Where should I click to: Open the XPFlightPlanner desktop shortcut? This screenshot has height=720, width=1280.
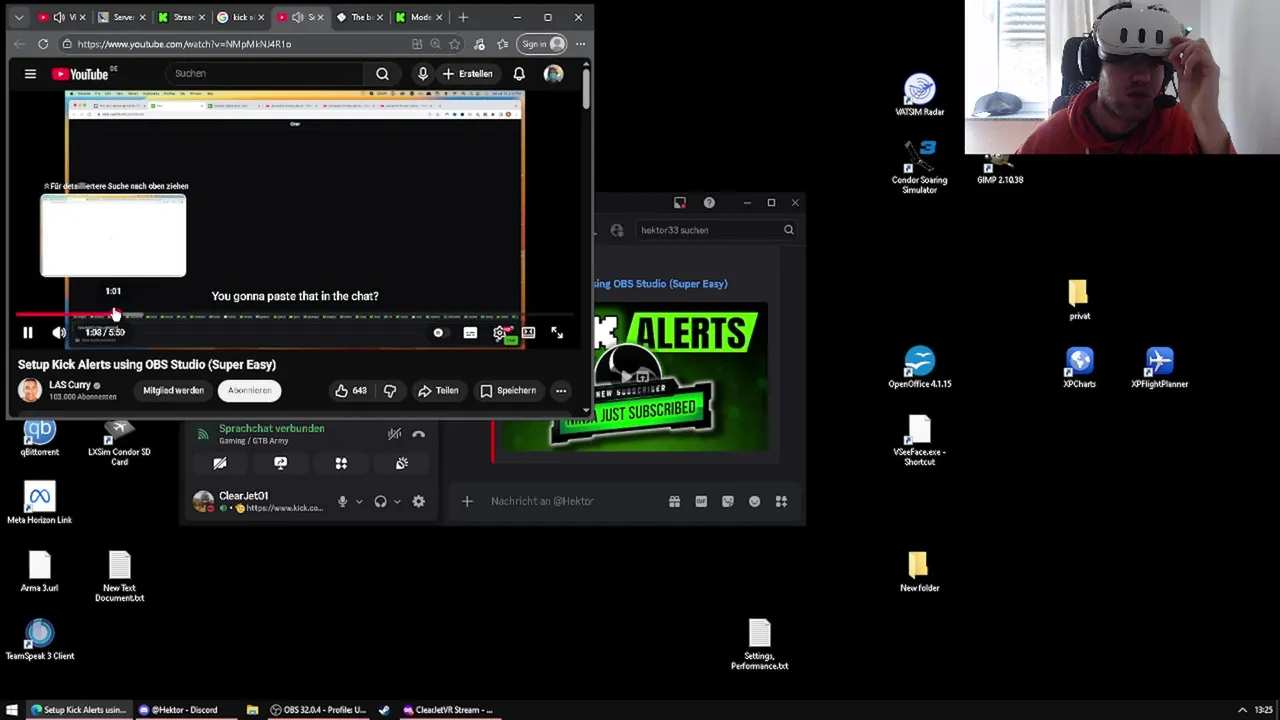point(1160,367)
